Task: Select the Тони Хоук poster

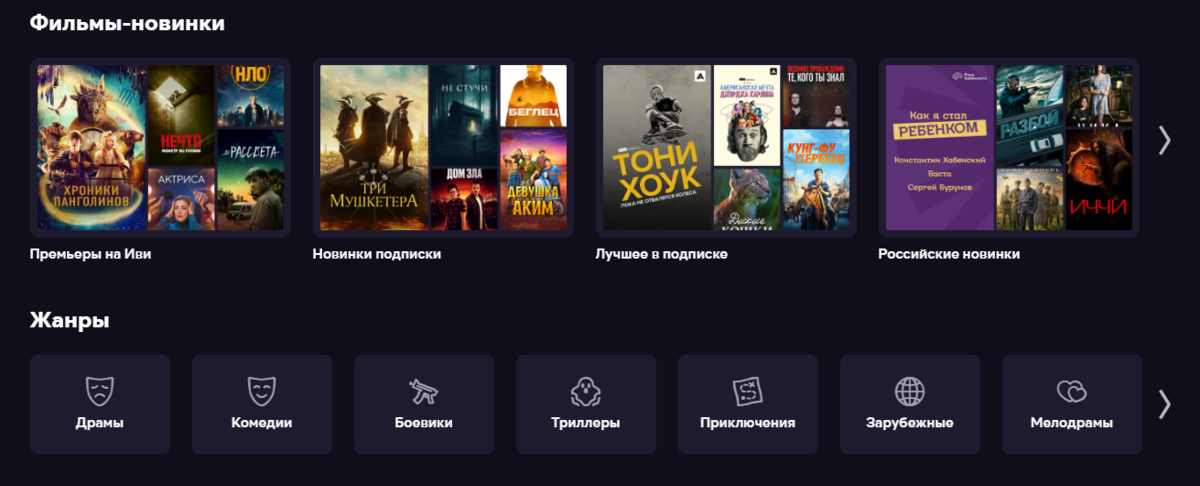Action: 657,148
